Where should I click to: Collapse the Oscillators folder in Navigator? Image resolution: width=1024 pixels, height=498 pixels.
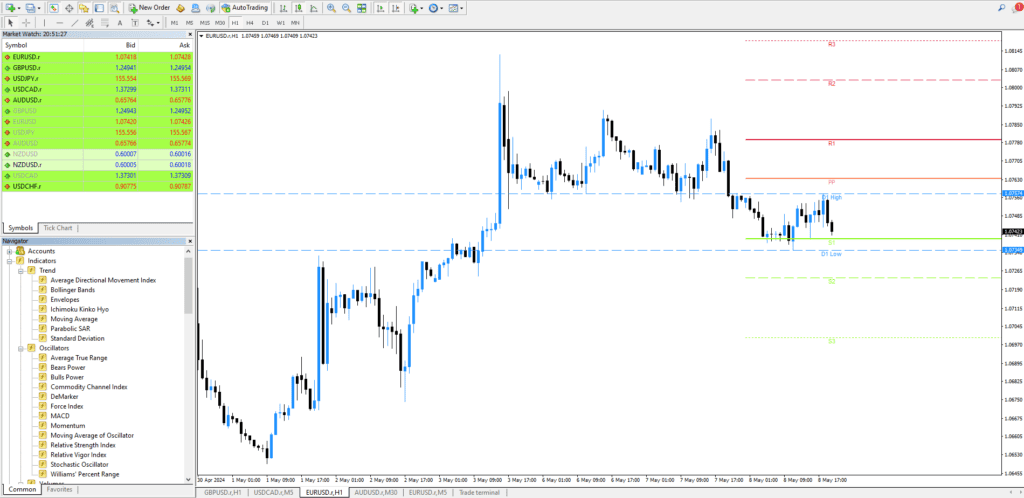pyautogui.click(x=20, y=347)
